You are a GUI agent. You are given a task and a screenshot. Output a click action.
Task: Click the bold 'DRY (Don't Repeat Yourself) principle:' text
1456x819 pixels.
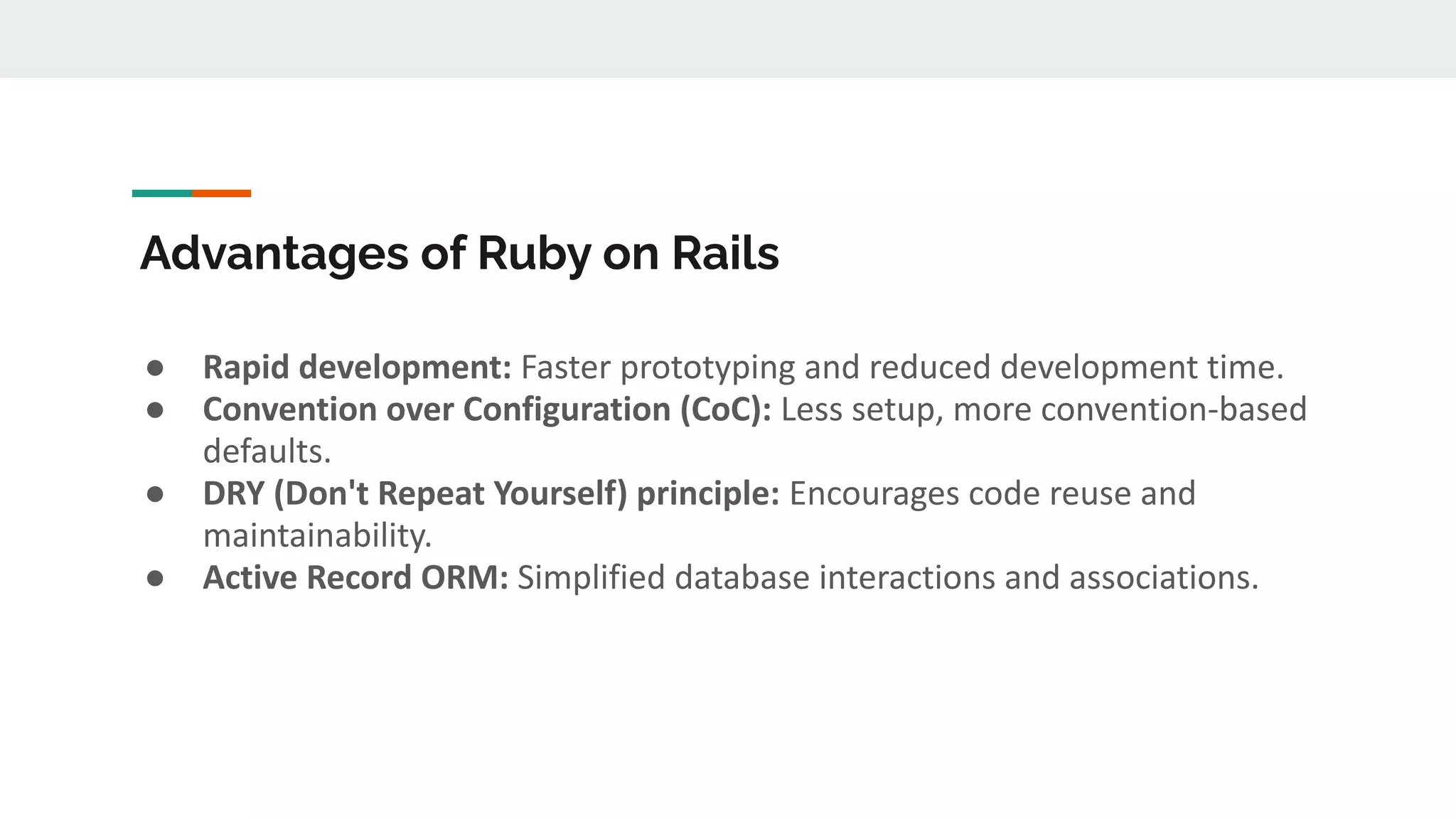point(491,493)
